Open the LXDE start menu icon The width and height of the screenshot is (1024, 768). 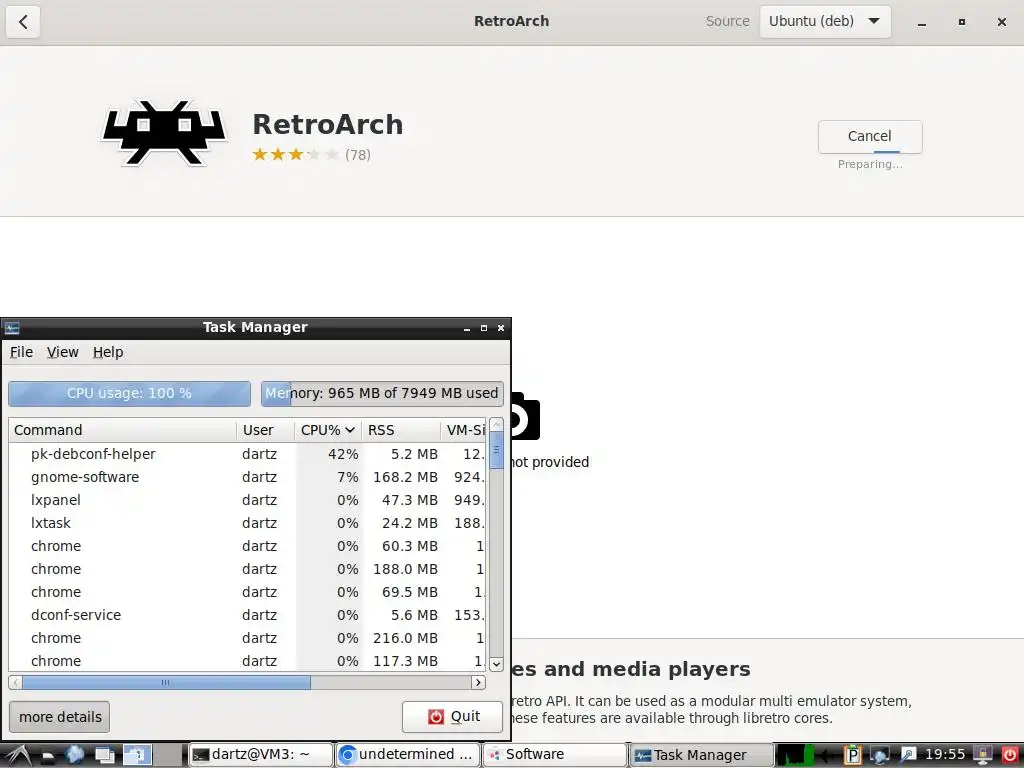click(18, 756)
